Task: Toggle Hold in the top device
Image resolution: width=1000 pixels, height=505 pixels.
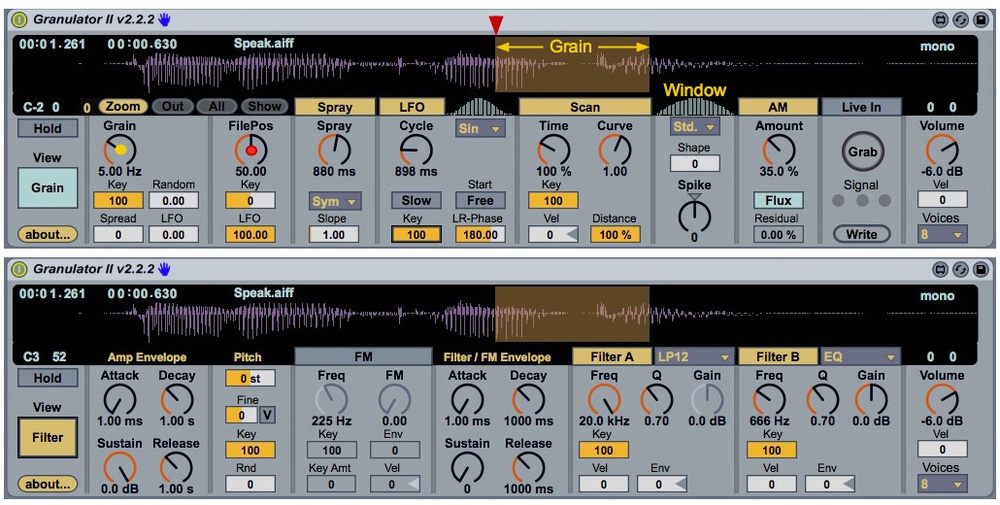Action: (47, 128)
